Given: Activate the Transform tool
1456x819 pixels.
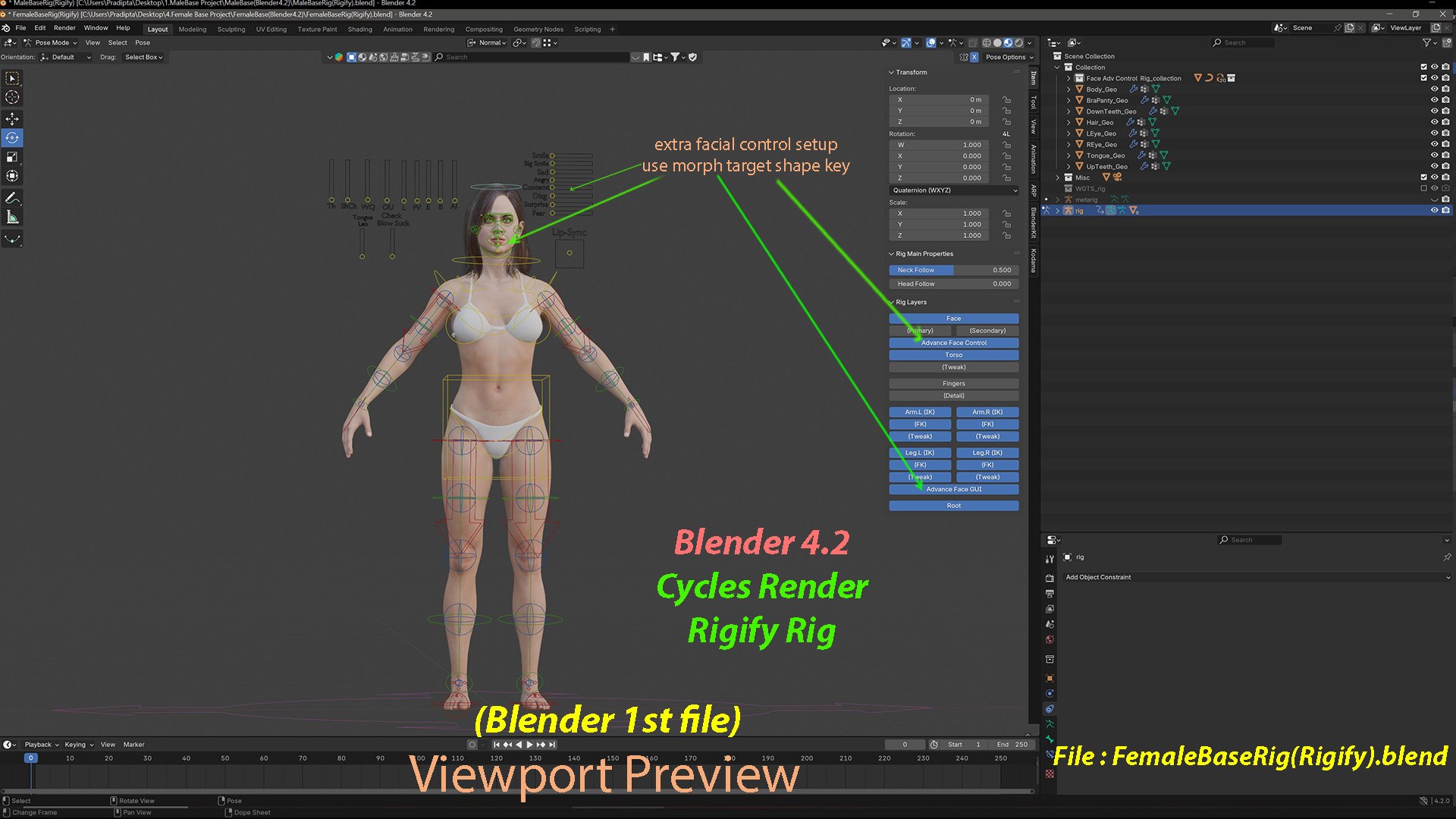Looking at the screenshot, I should pos(12,176).
